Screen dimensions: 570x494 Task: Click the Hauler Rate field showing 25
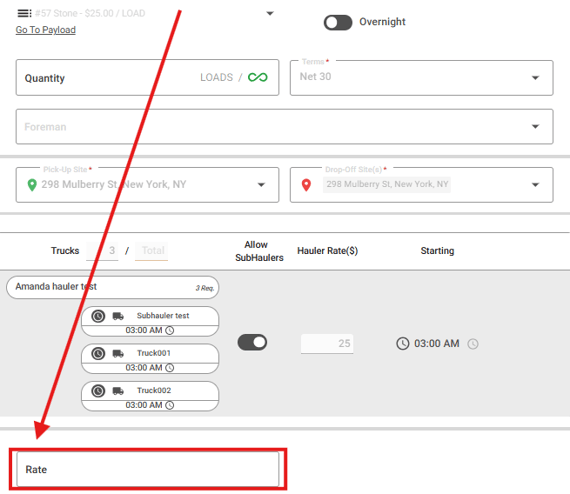coord(327,344)
